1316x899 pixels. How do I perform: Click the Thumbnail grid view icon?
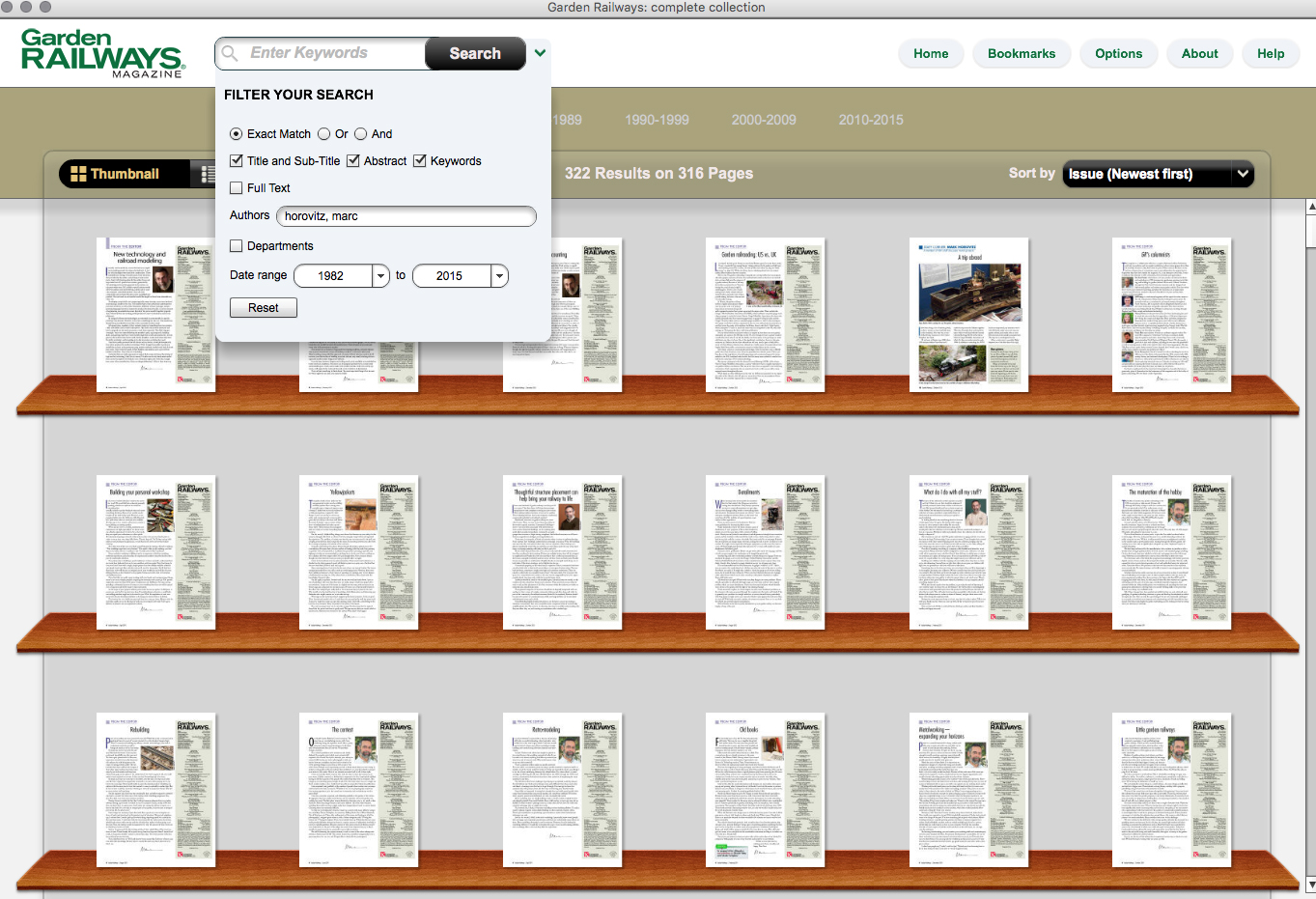[79, 174]
